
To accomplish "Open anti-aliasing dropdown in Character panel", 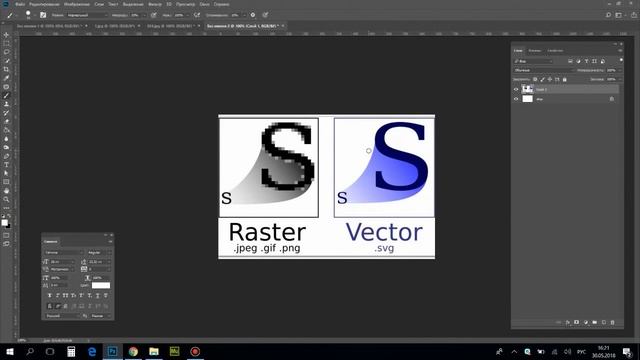I will (101, 316).
